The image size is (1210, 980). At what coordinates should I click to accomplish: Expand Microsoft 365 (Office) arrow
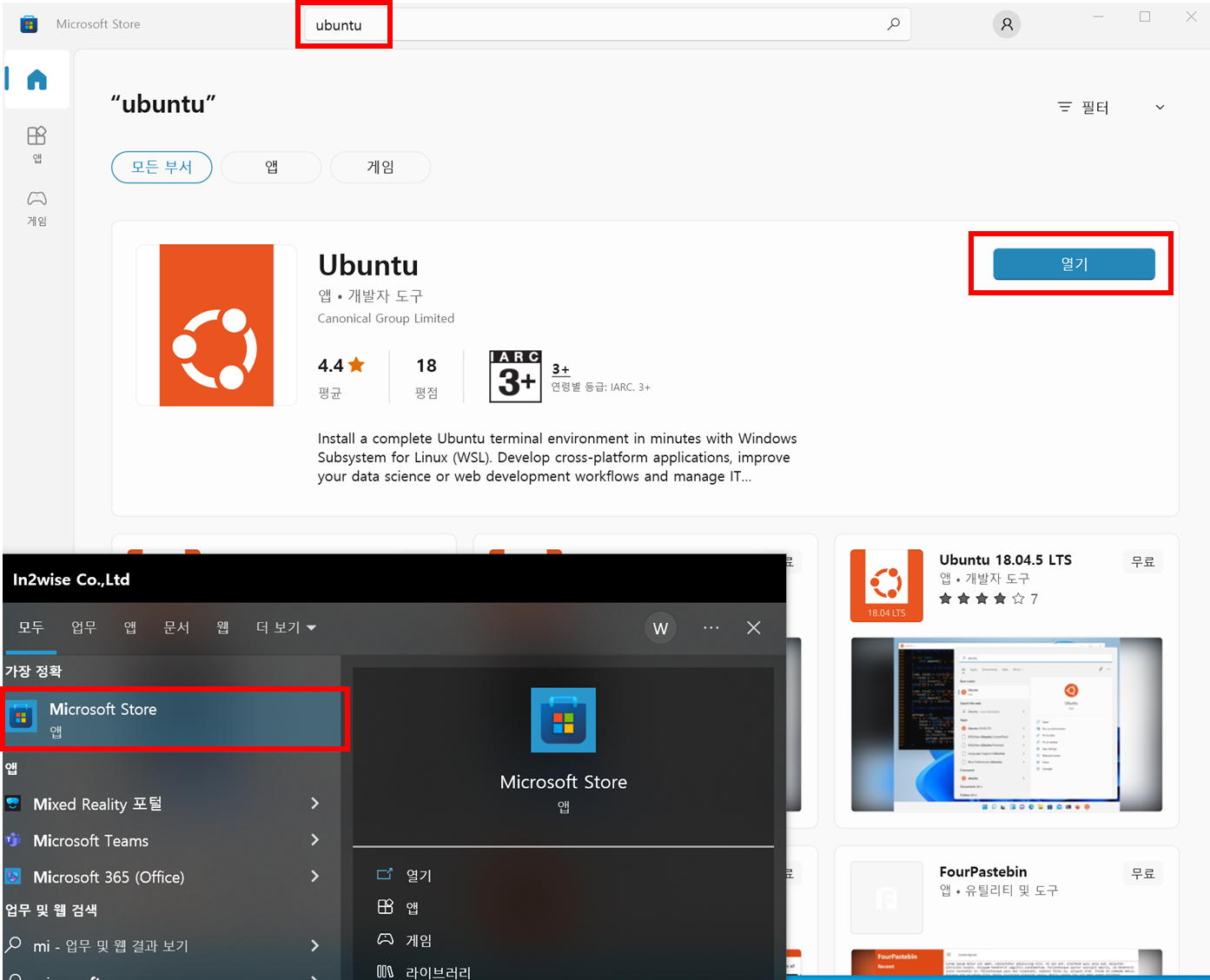pos(314,877)
